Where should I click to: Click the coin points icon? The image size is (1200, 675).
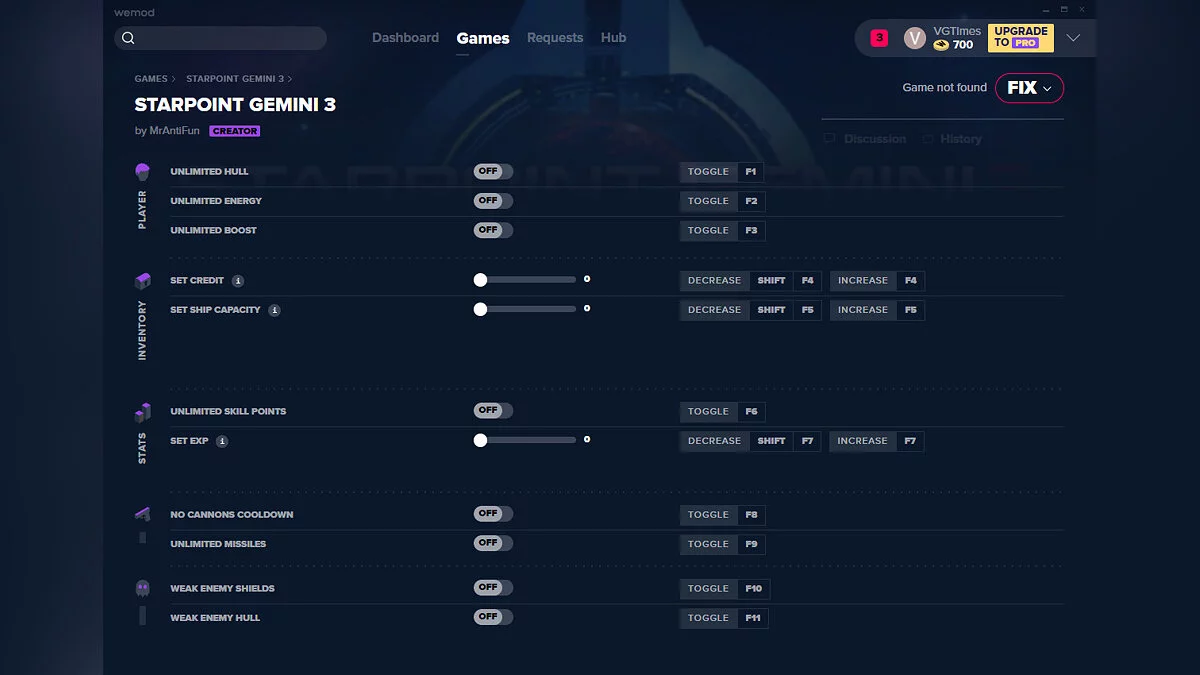click(x=941, y=45)
